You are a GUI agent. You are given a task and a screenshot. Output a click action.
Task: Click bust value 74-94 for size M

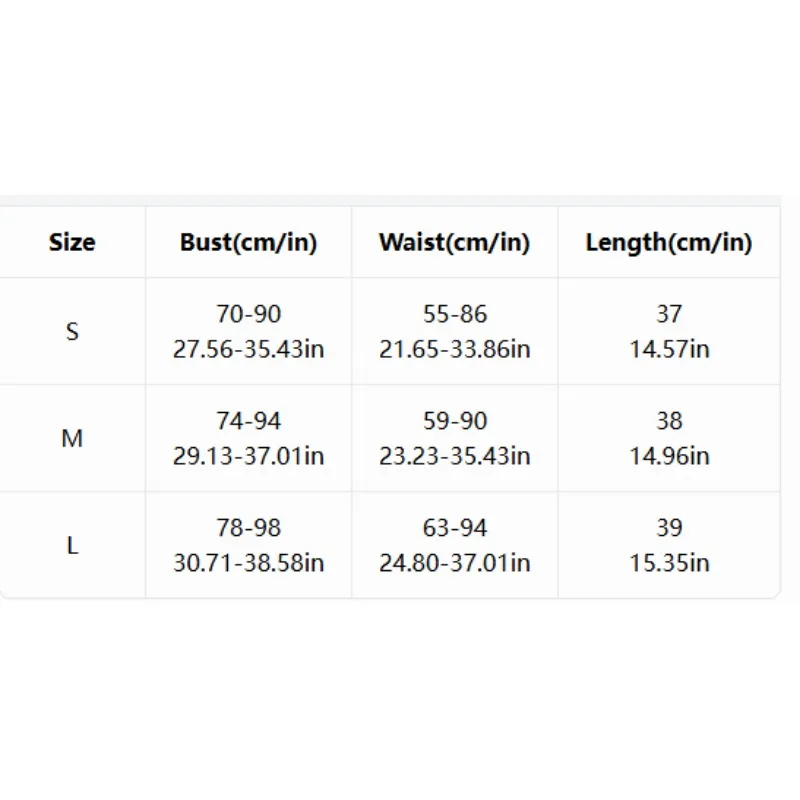coord(248,421)
